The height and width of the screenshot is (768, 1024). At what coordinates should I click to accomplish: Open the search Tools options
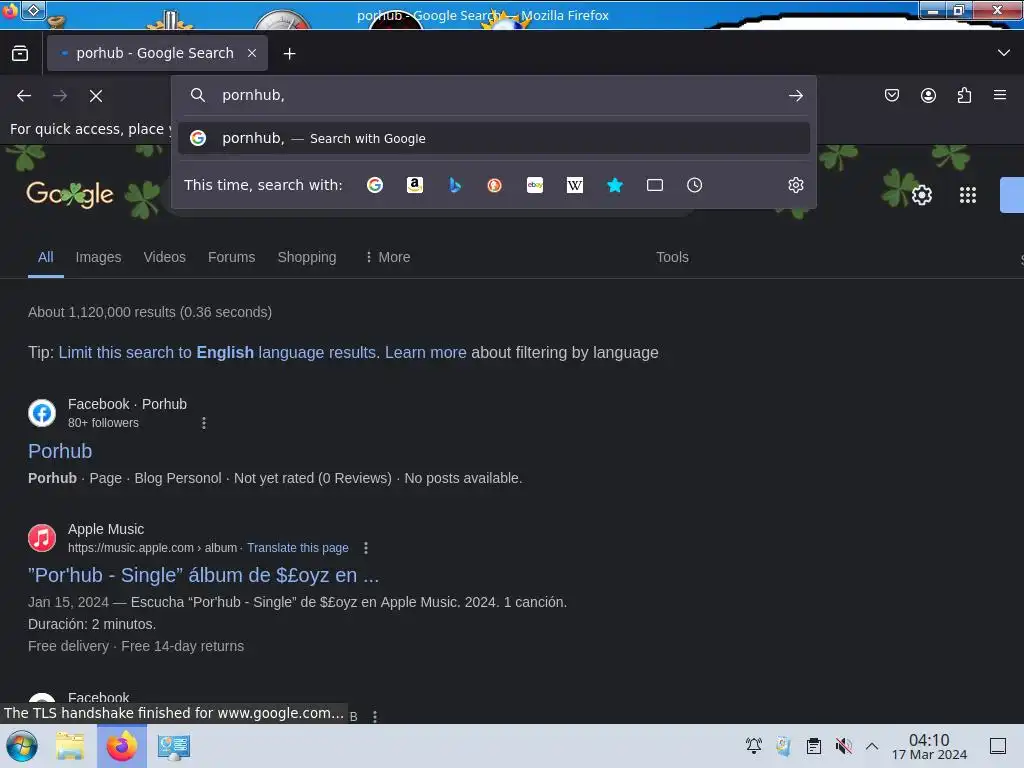tap(672, 257)
